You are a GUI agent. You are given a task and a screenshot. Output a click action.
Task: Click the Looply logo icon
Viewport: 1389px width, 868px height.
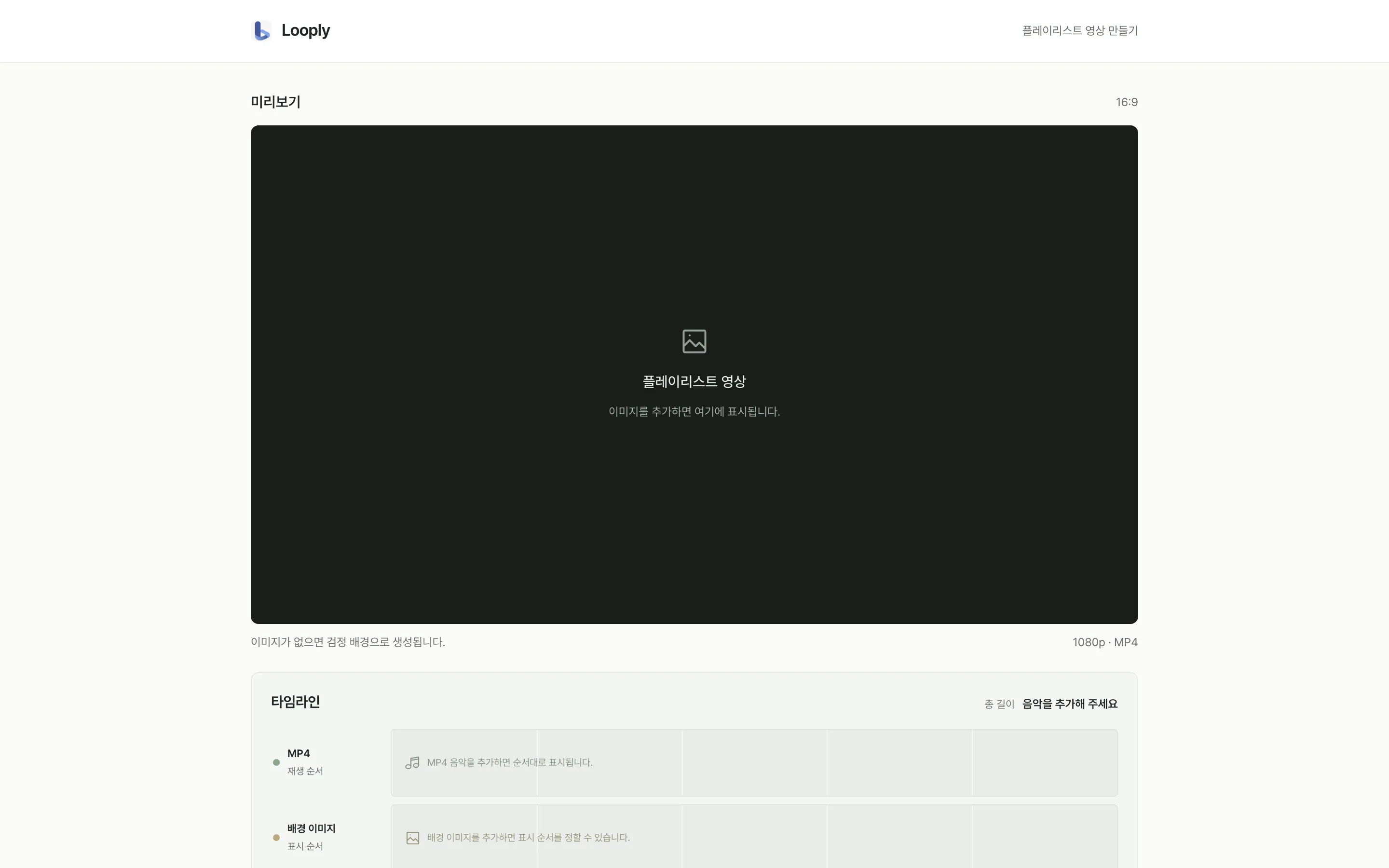(x=262, y=30)
